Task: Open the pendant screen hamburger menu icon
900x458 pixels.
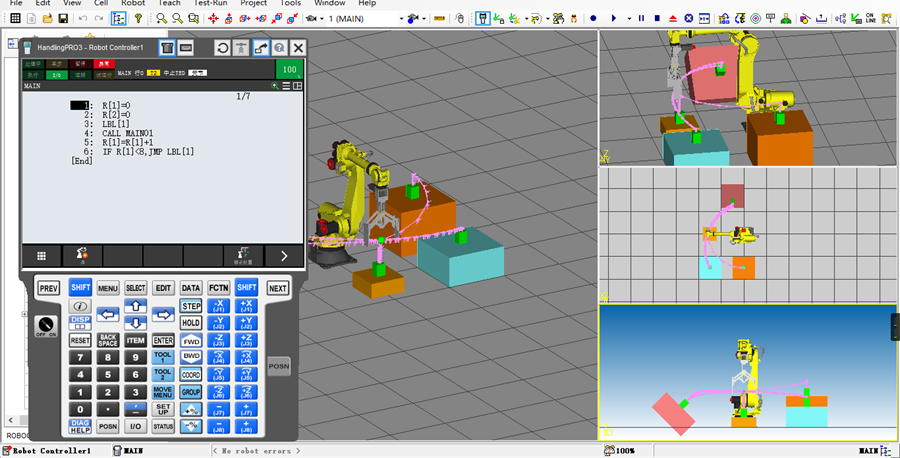Action: [x=286, y=86]
